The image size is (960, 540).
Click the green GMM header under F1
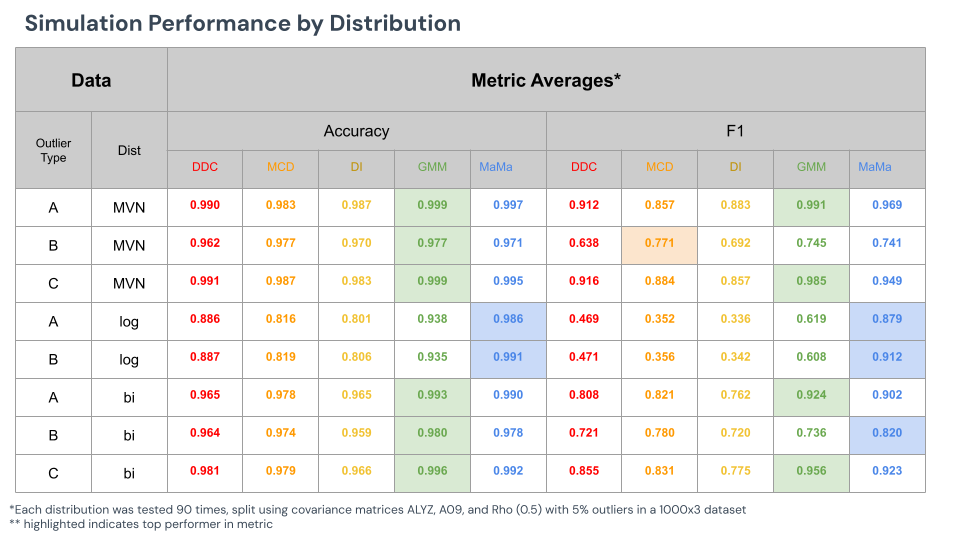[811, 167]
